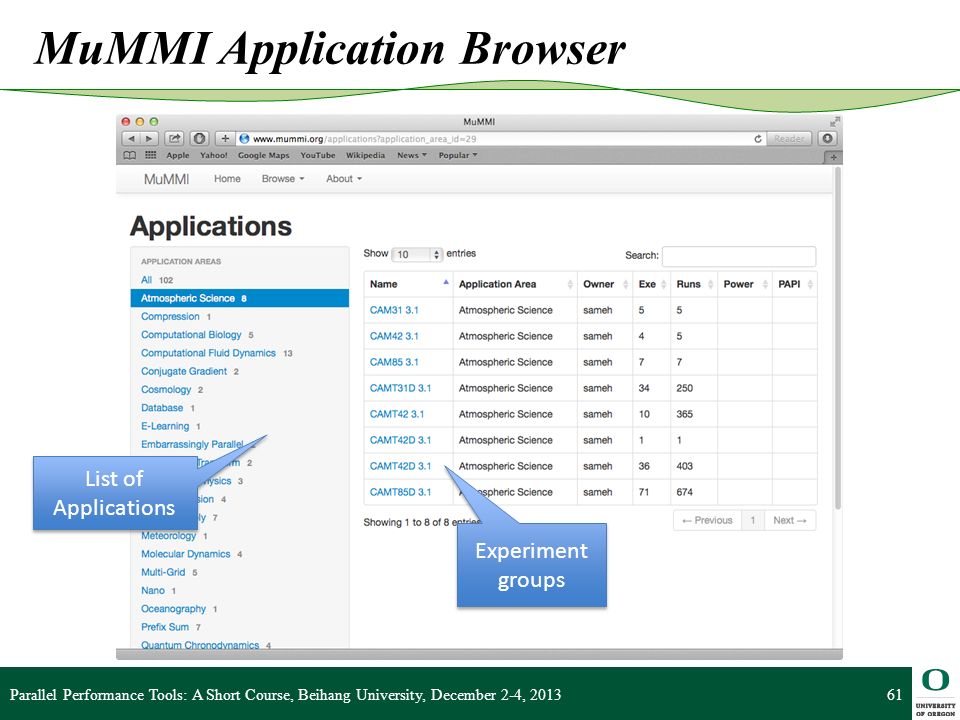Select the Database area
This screenshot has height=720, width=960.
(162, 408)
